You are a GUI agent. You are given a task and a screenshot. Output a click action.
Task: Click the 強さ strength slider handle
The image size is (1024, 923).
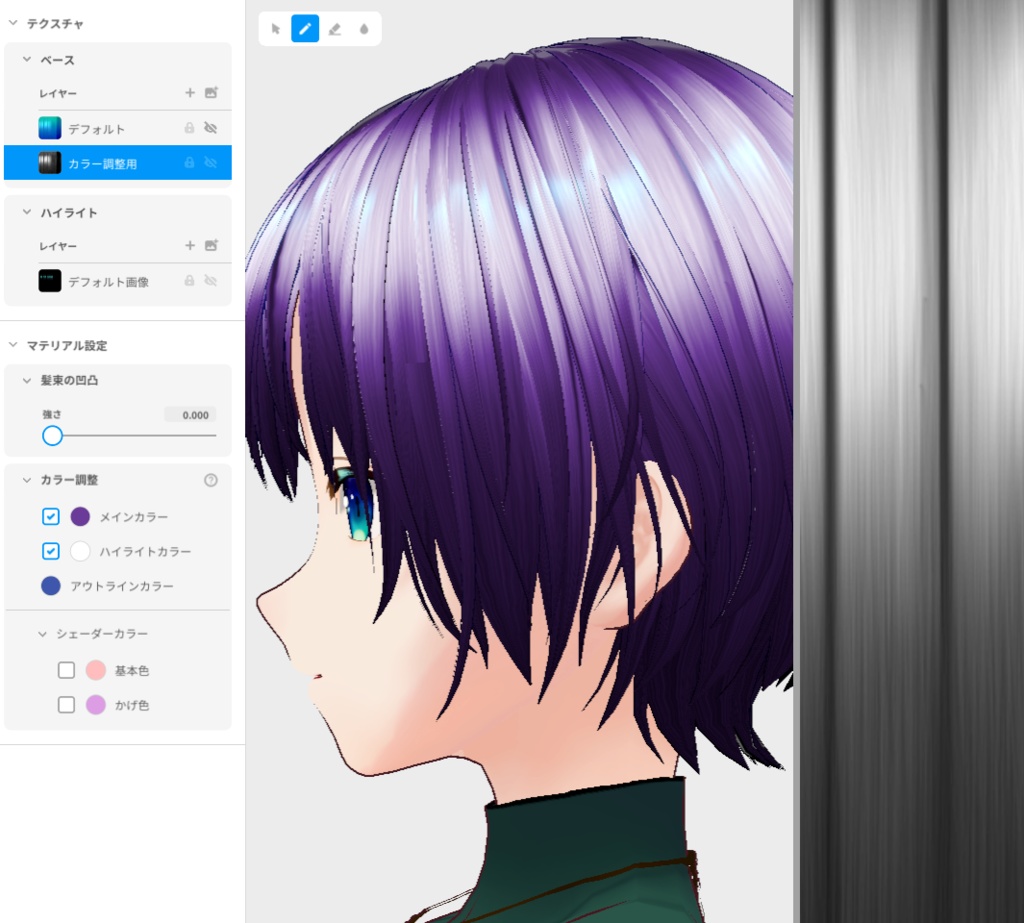(52, 435)
